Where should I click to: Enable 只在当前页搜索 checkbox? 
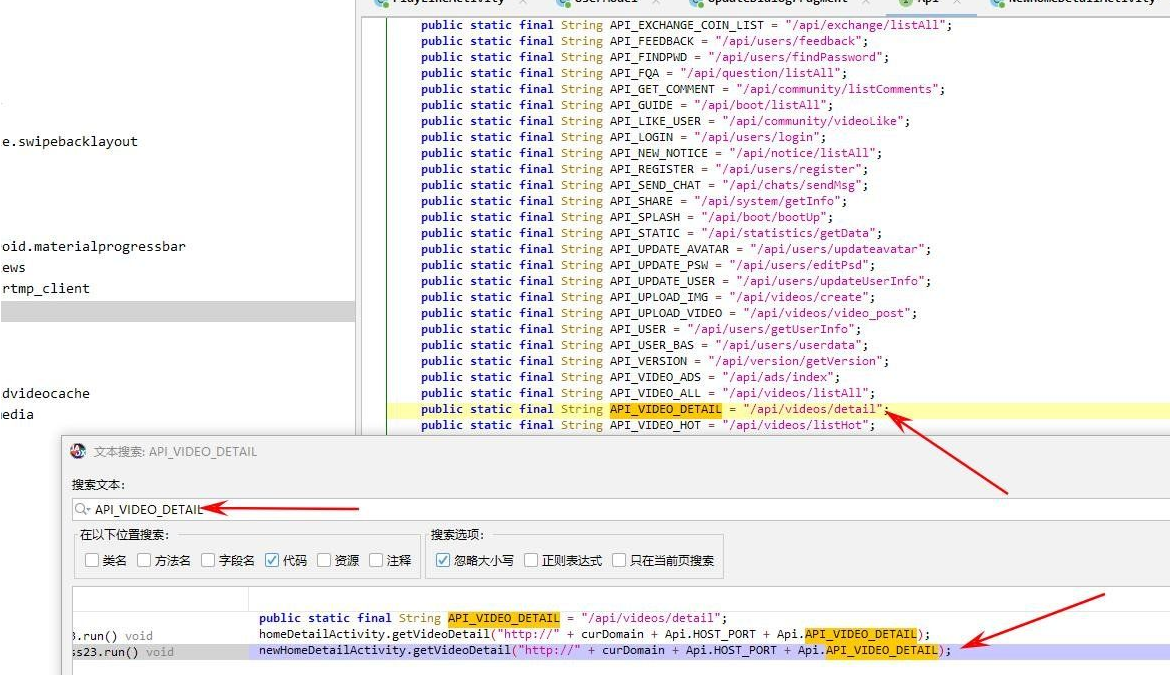tap(619, 560)
